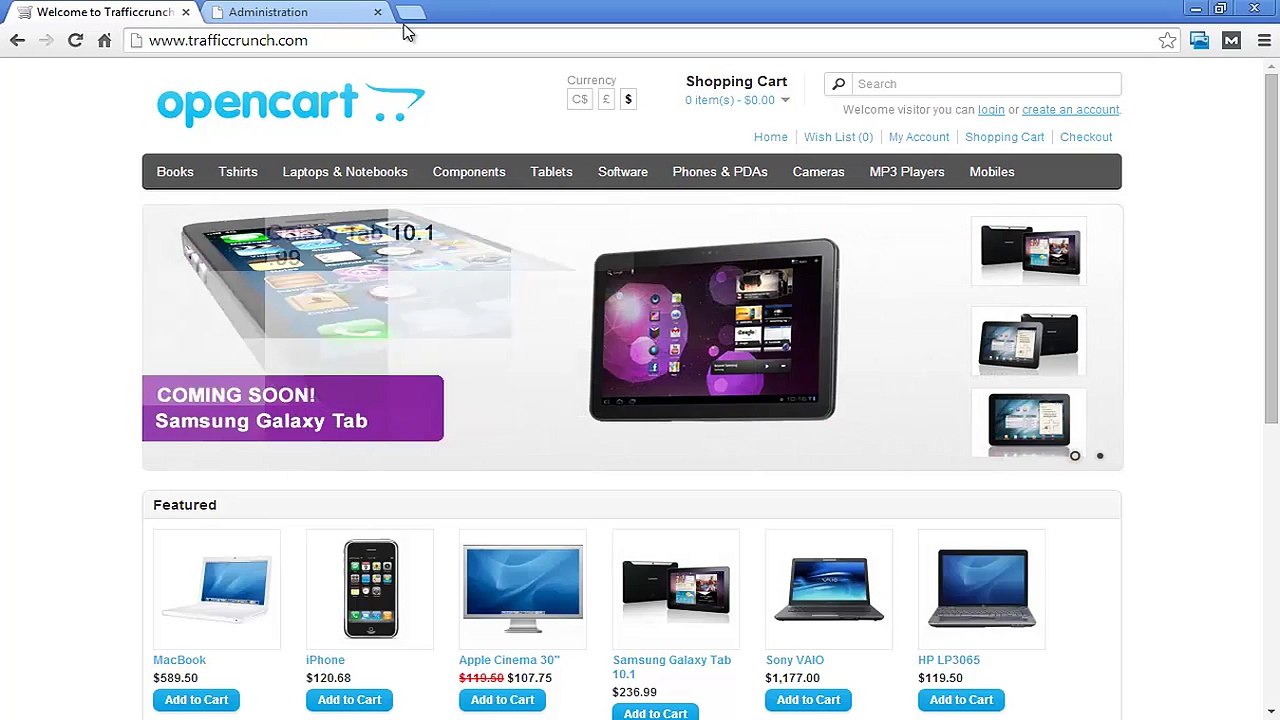Proceed to the Checkout link
This screenshot has width=1280, height=720.
point(1086,137)
